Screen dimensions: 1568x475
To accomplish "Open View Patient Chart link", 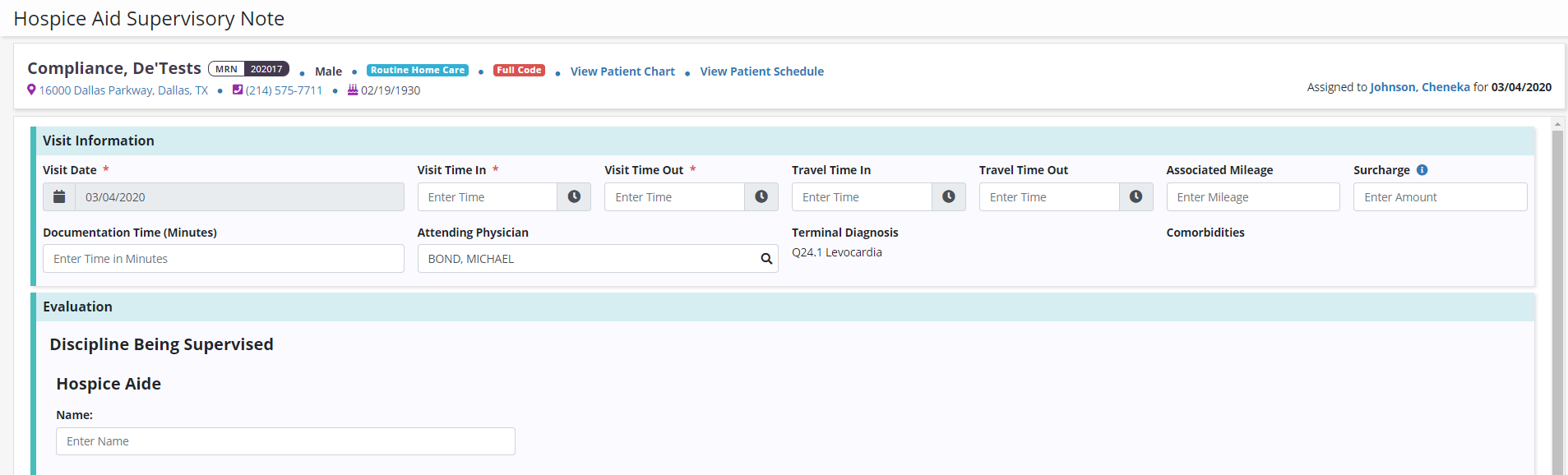I will coord(622,71).
